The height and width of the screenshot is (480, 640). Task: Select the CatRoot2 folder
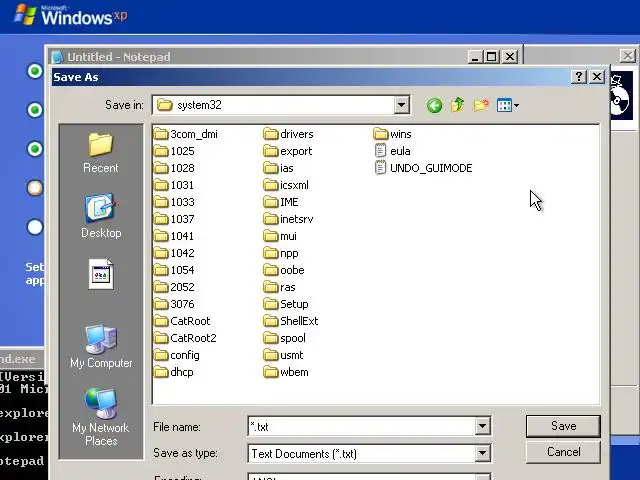tap(186, 338)
